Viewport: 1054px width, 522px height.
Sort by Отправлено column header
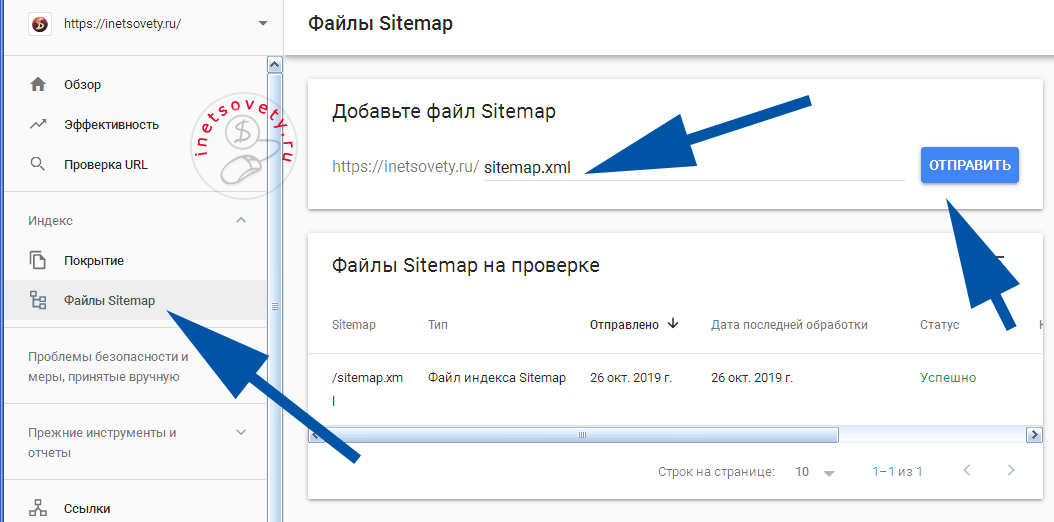pos(624,325)
